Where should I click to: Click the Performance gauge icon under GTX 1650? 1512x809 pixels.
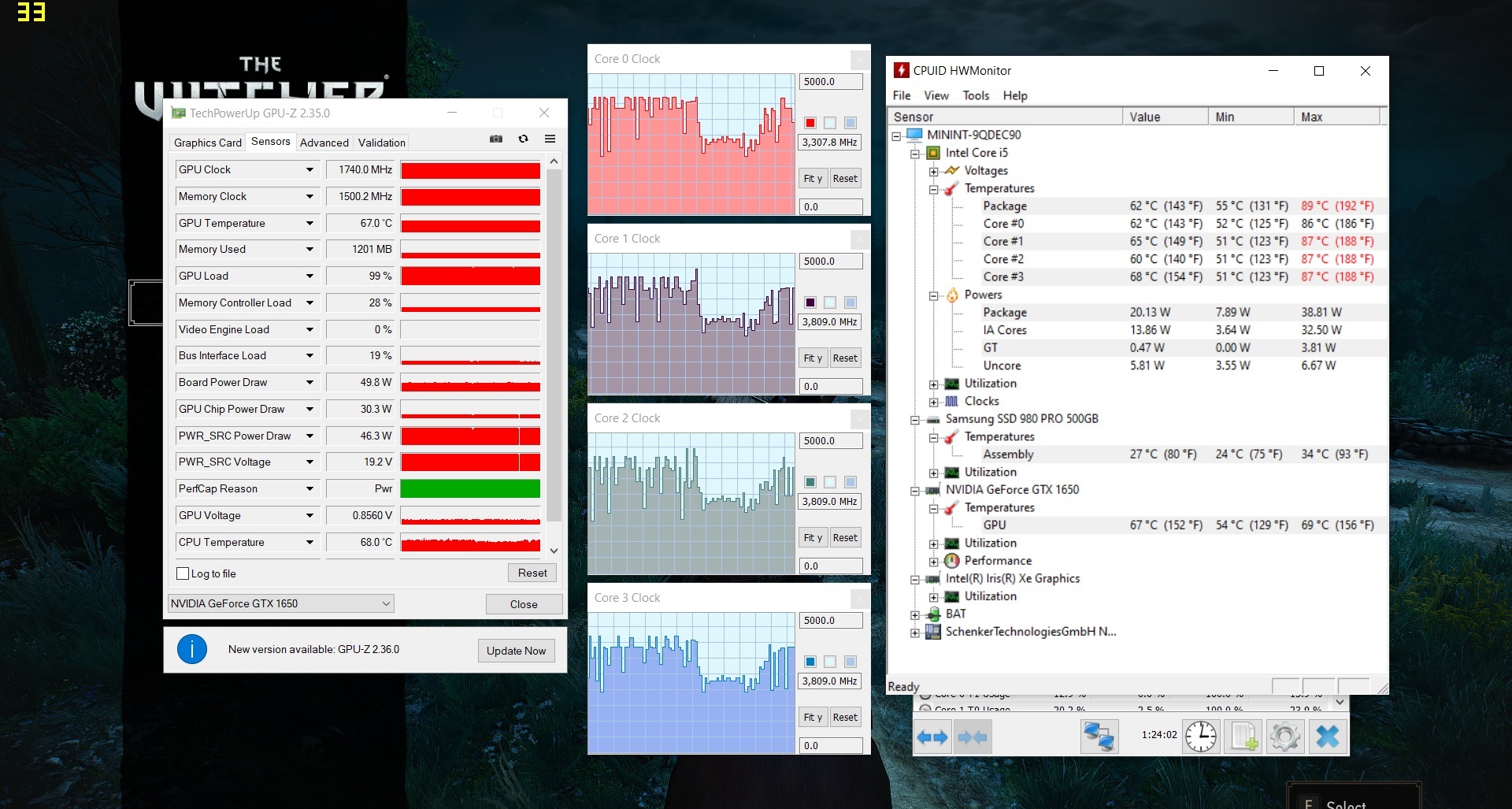952,561
